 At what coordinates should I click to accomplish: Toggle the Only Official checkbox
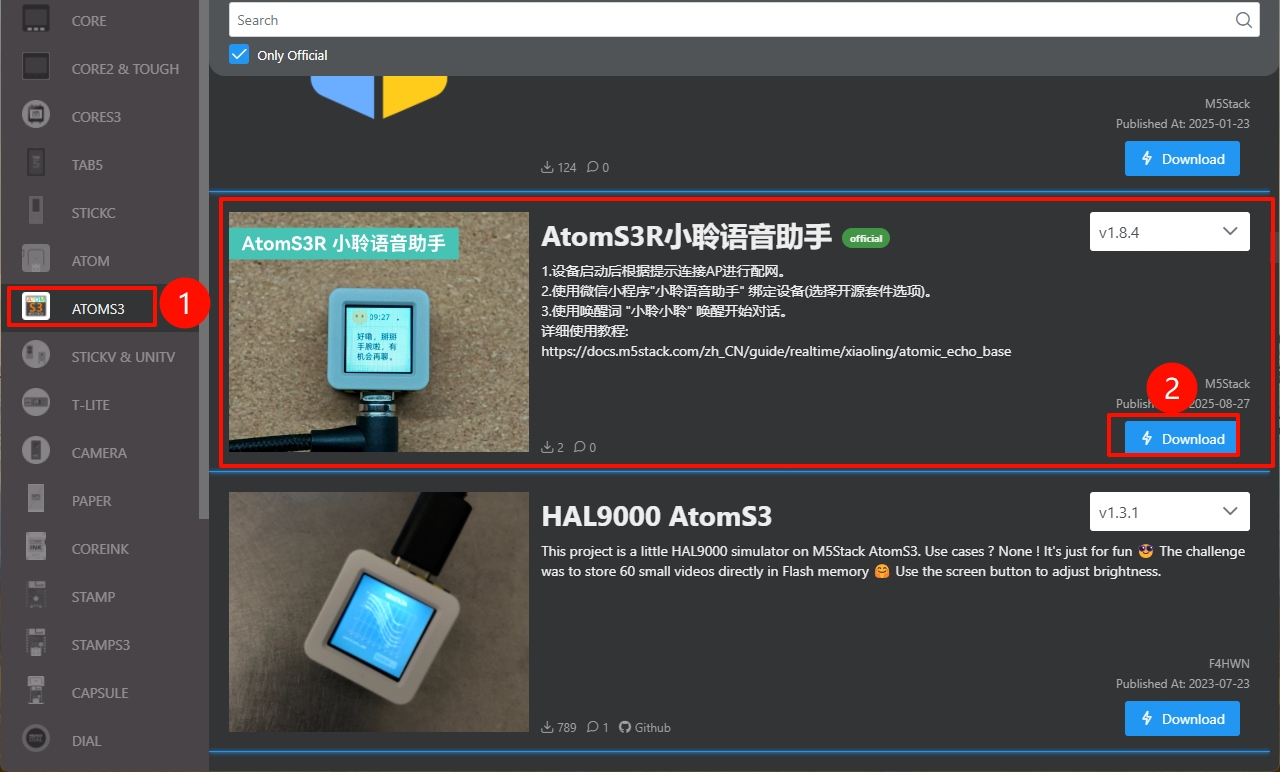point(239,55)
